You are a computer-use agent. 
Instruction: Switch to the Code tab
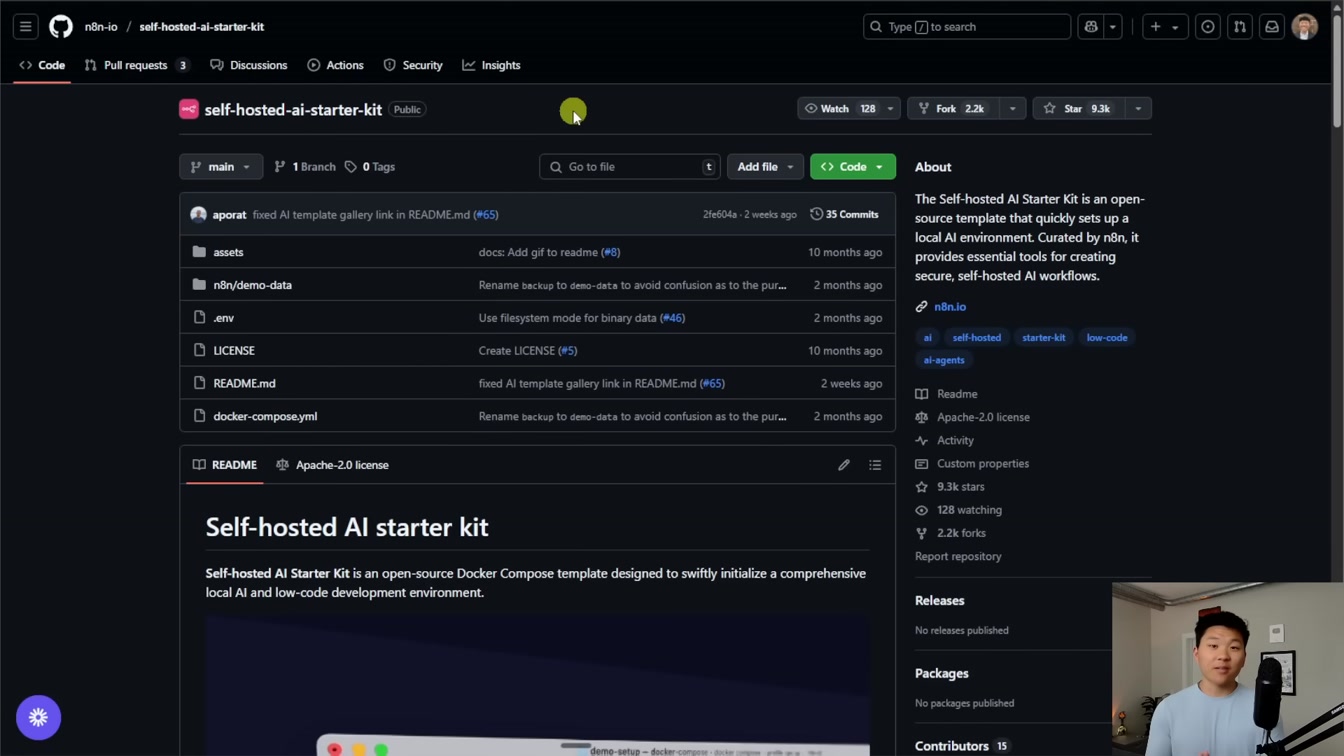[x=42, y=65]
